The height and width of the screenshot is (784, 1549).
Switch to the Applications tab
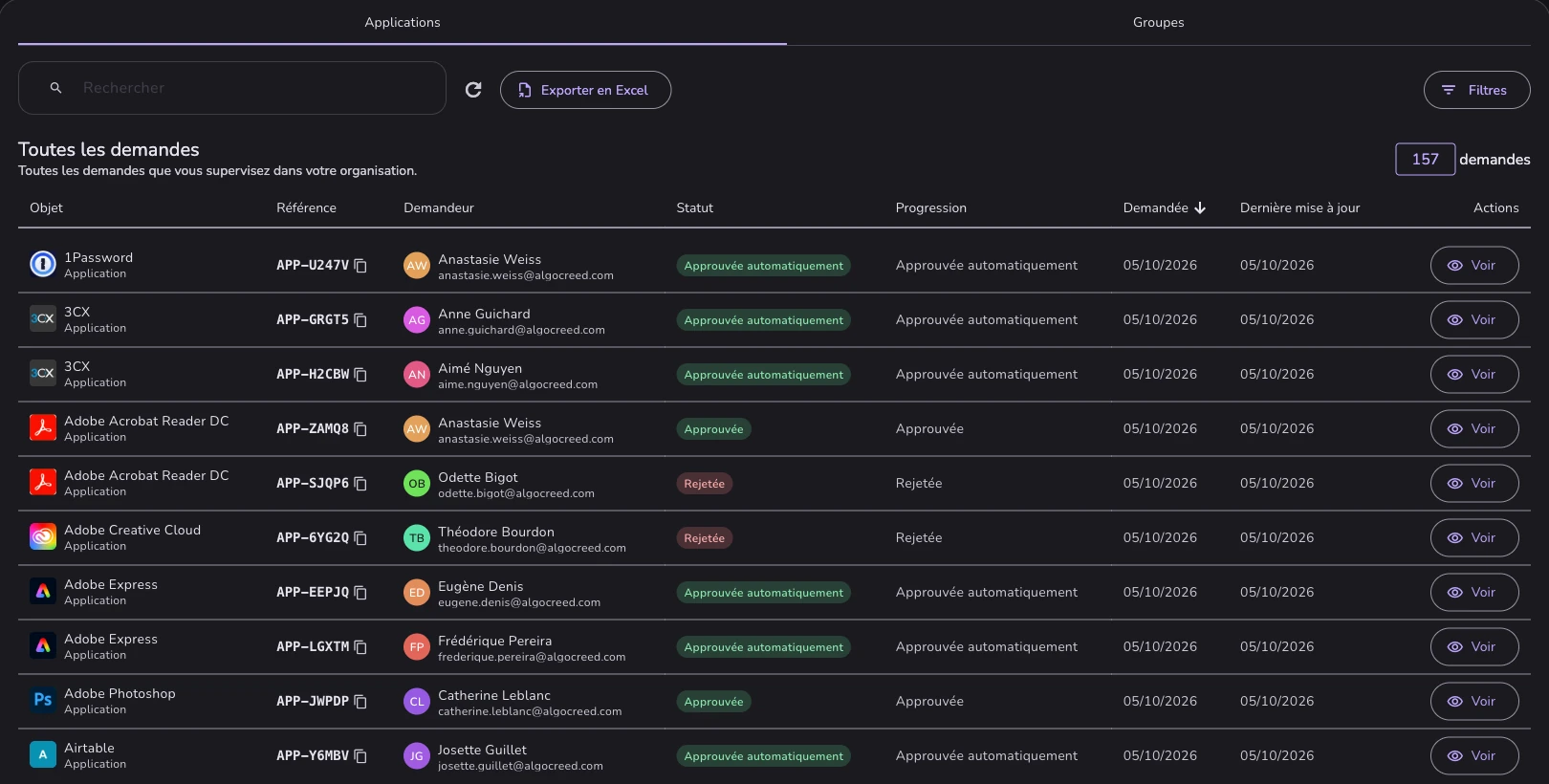coord(403,22)
